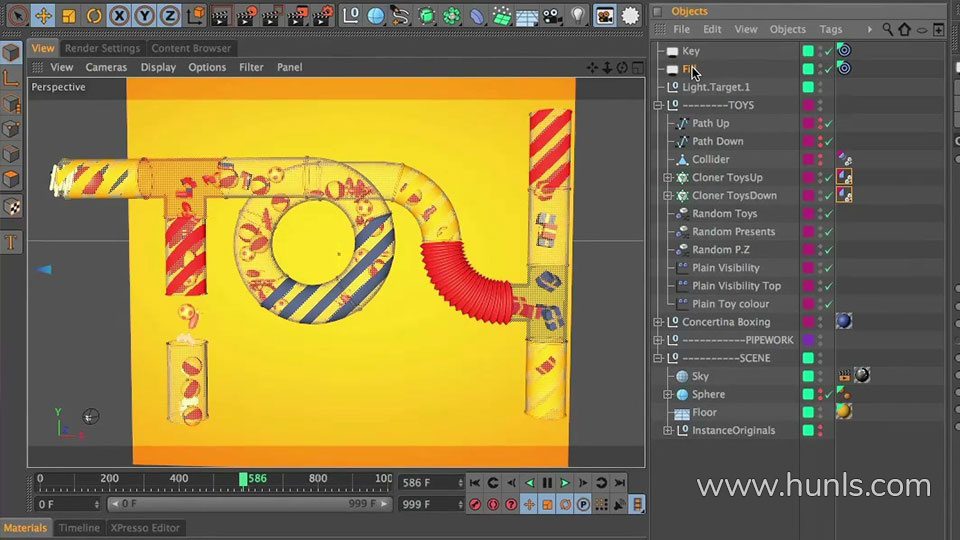Expand the Cloner ToysDown object
960x540 pixels.
(668, 195)
